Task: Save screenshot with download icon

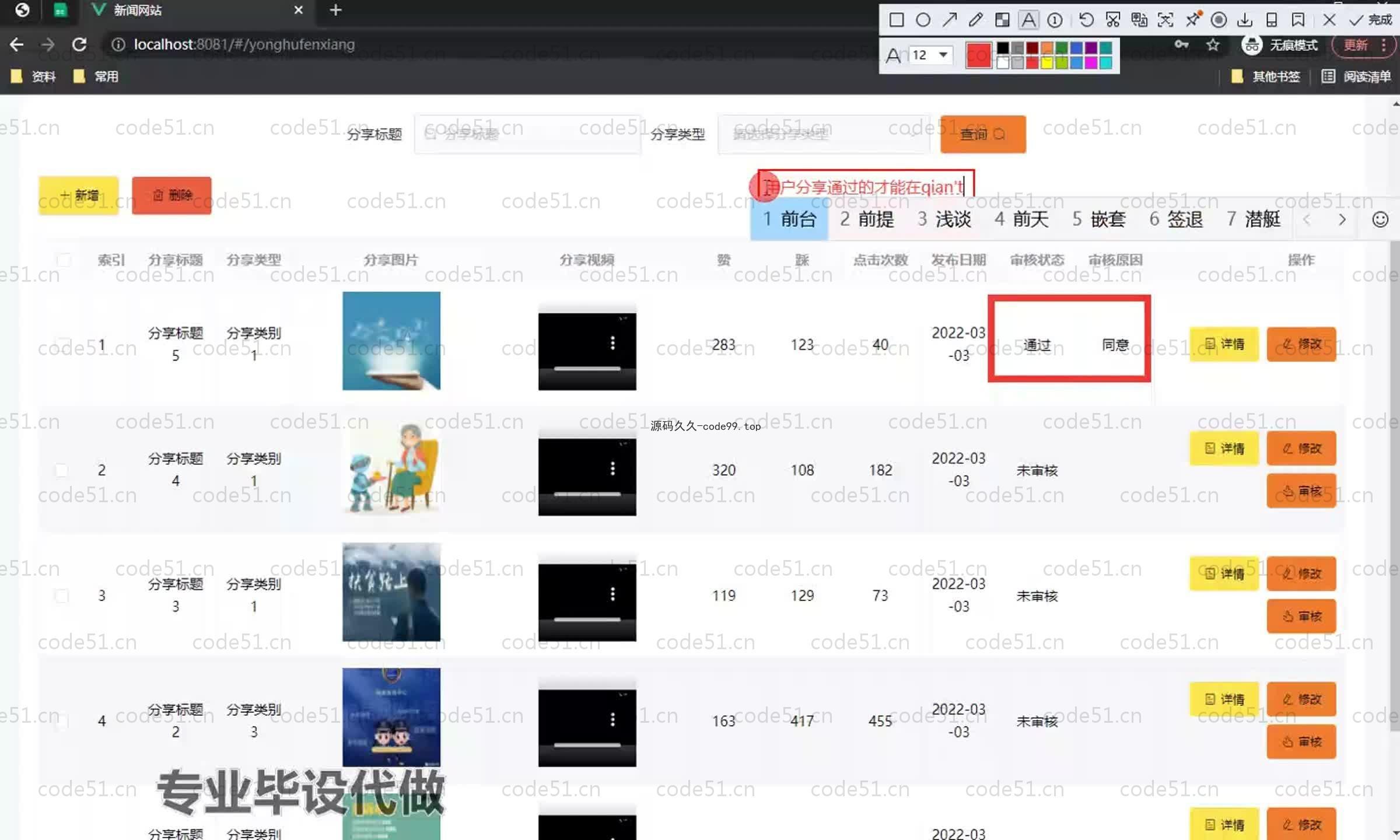Action: pos(1245,20)
